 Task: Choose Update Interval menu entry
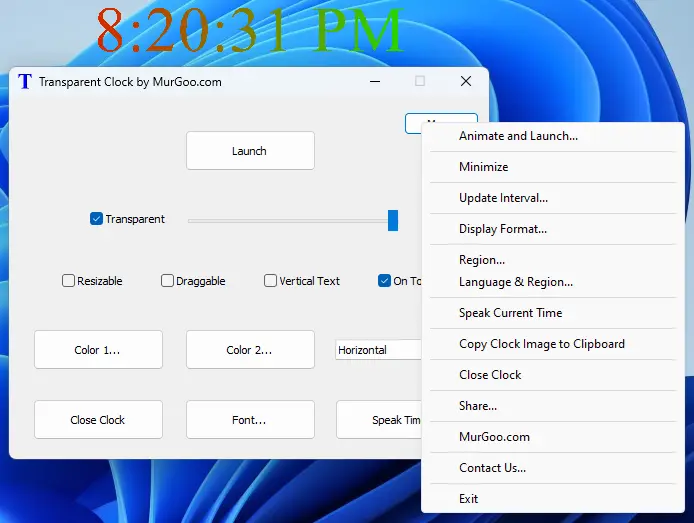point(503,198)
